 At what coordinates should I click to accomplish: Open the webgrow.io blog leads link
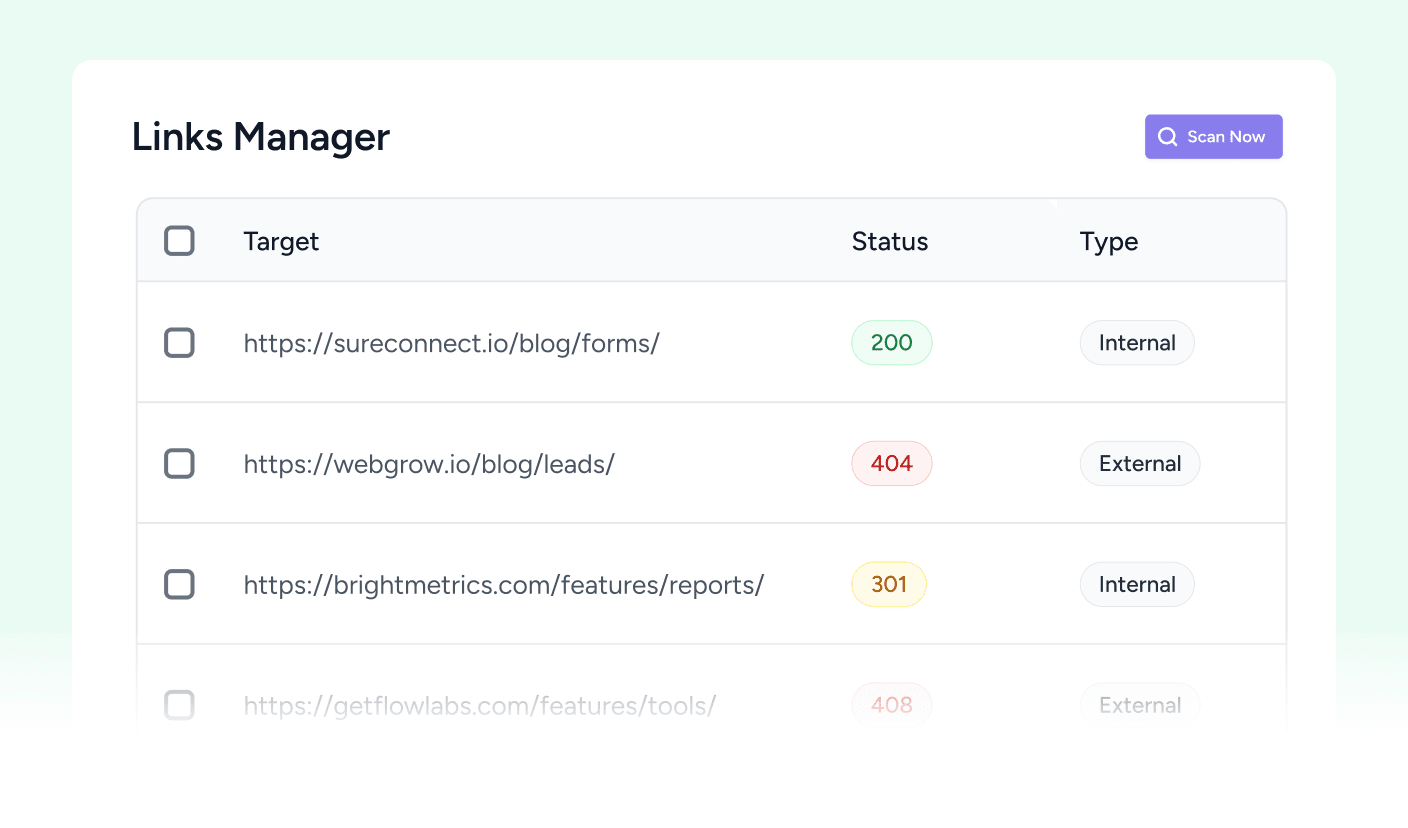point(429,463)
